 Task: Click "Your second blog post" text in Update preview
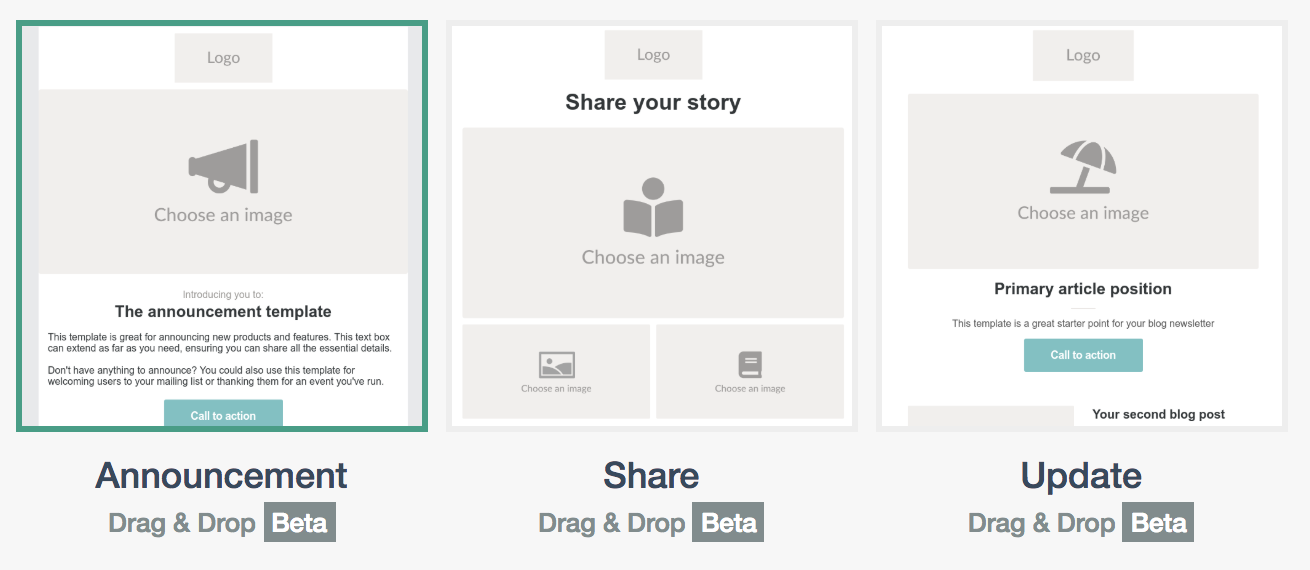tap(1158, 414)
